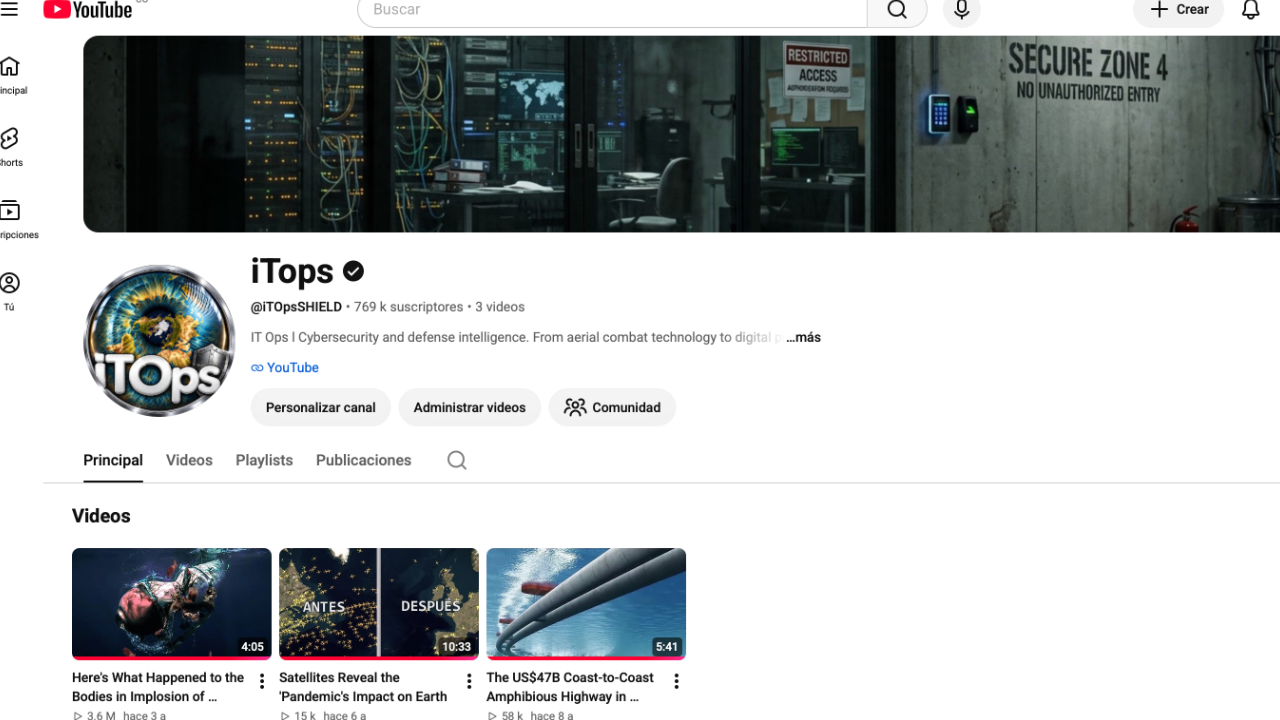
Task: Open the Playlists tab
Action: coord(264,460)
